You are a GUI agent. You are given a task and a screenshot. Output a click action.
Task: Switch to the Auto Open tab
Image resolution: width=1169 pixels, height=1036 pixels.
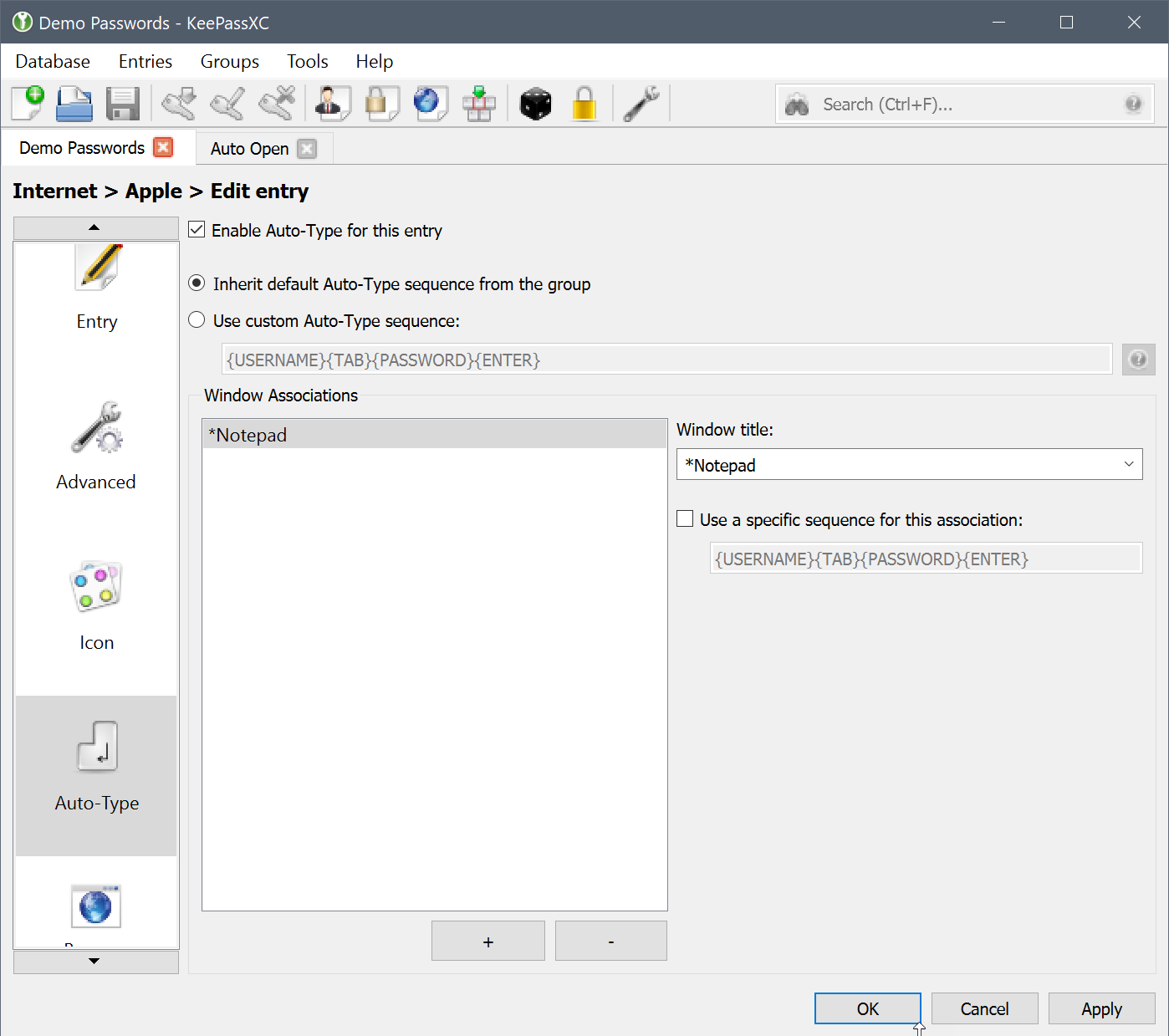pos(249,148)
